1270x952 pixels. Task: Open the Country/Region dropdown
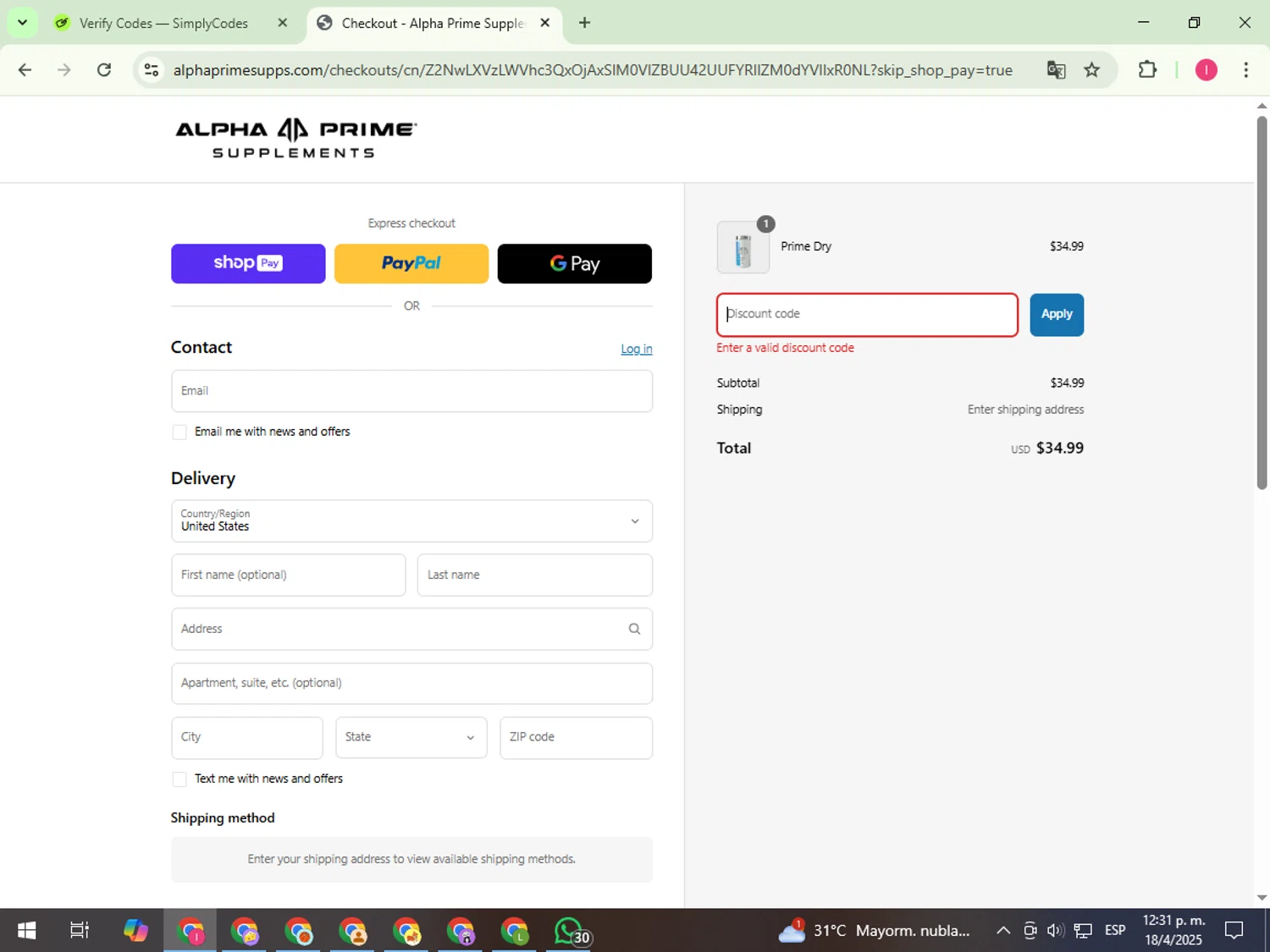[x=411, y=521]
